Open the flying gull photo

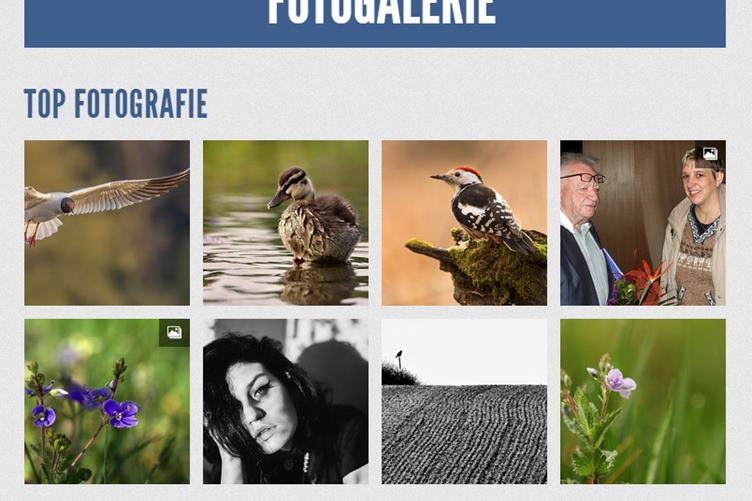click(x=107, y=223)
